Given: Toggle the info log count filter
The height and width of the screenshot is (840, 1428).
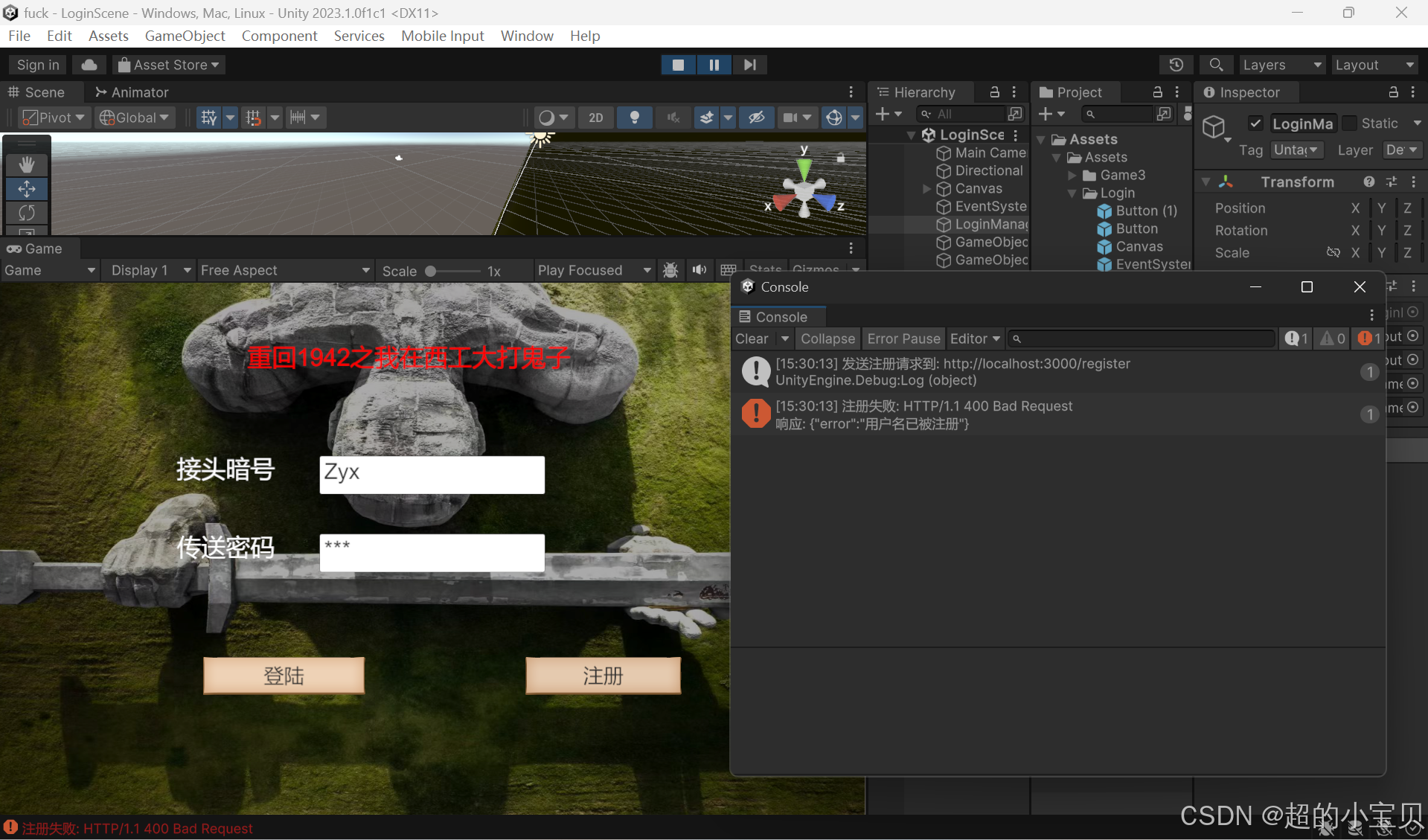Looking at the screenshot, I should [x=1296, y=339].
